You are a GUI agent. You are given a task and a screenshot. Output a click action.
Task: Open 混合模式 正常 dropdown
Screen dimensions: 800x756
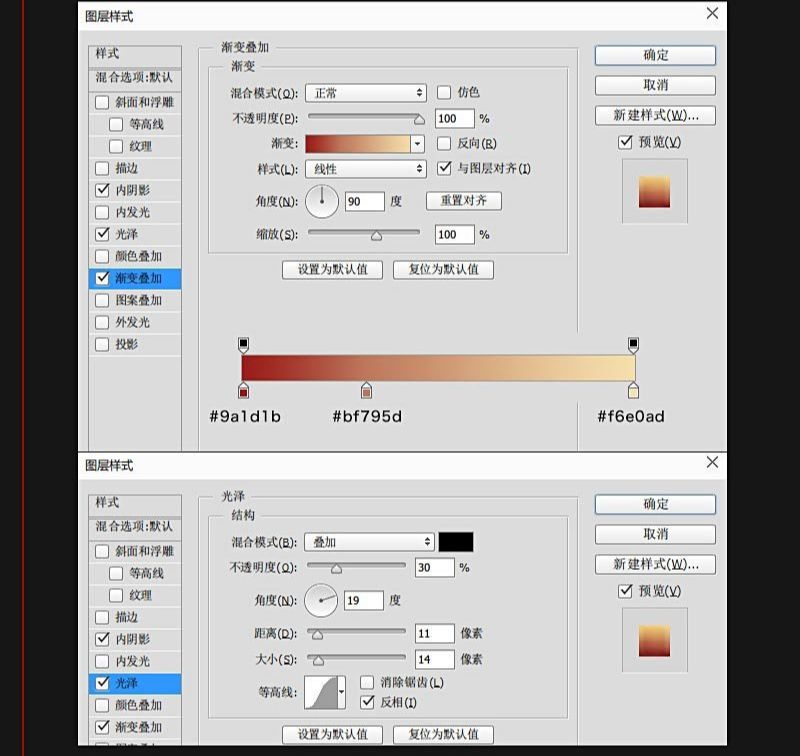pyautogui.click(x=366, y=93)
